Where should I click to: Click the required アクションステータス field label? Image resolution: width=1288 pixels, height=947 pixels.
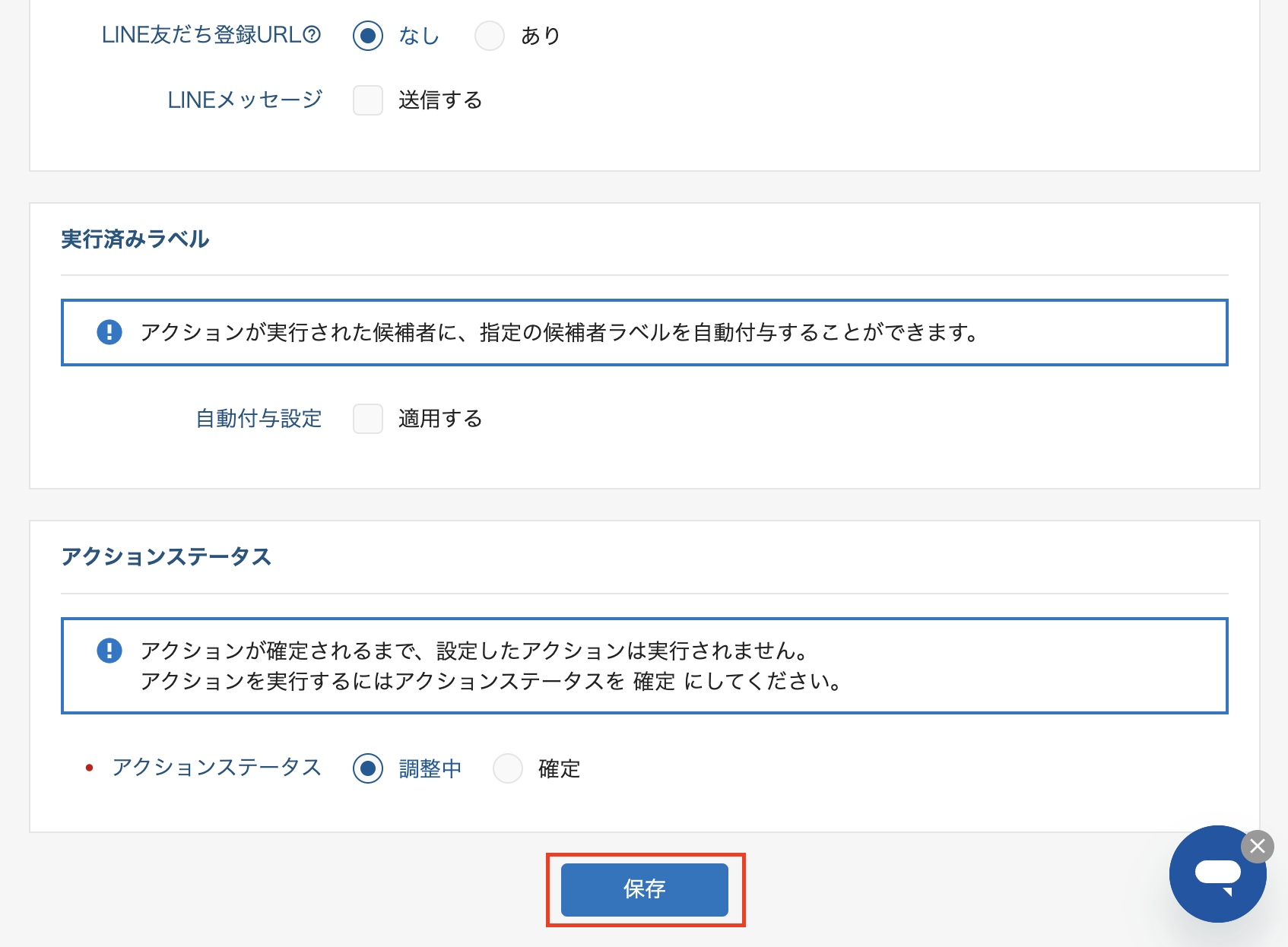(217, 768)
